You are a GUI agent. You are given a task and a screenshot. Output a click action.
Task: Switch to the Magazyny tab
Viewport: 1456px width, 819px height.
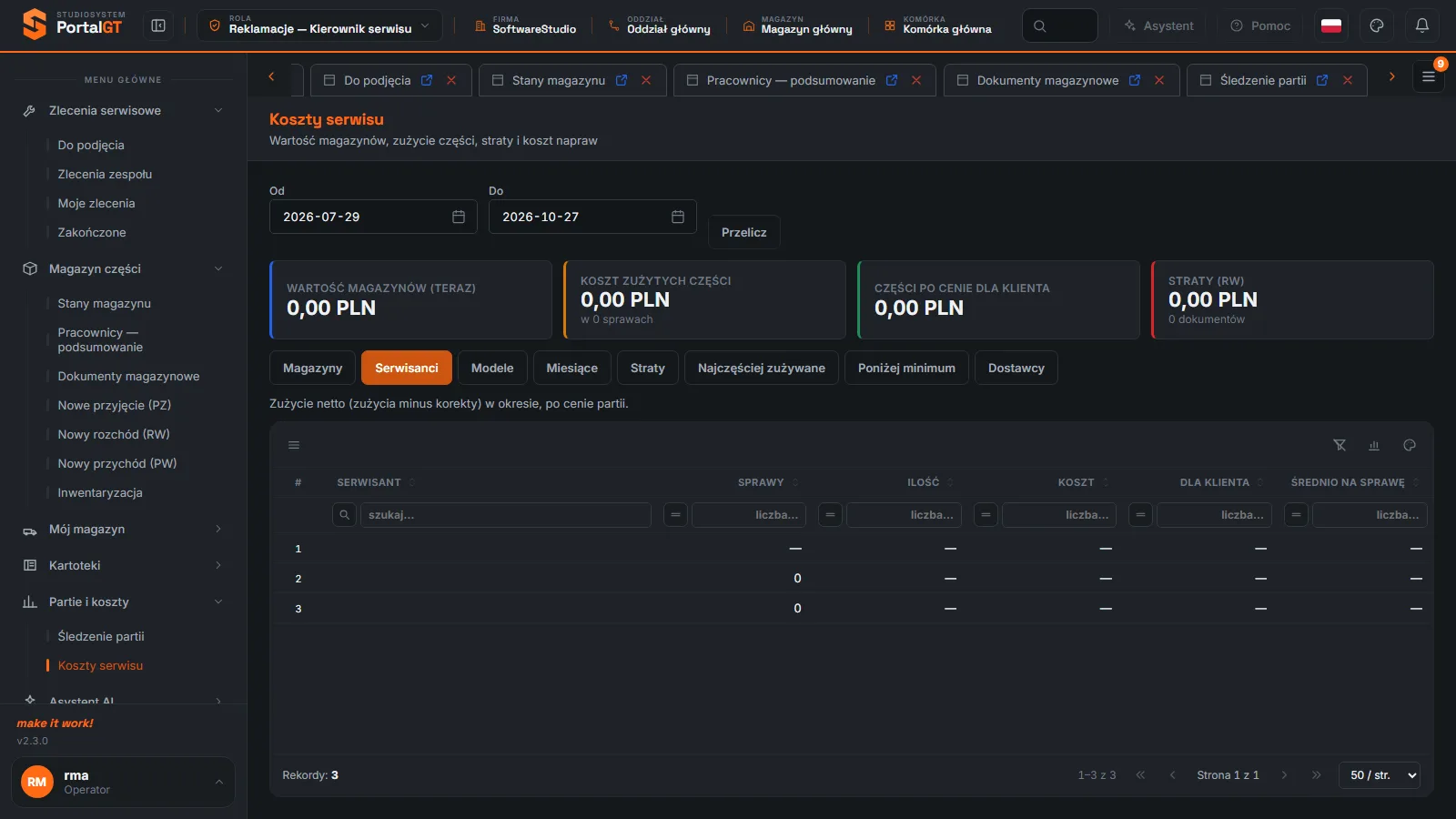click(313, 368)
